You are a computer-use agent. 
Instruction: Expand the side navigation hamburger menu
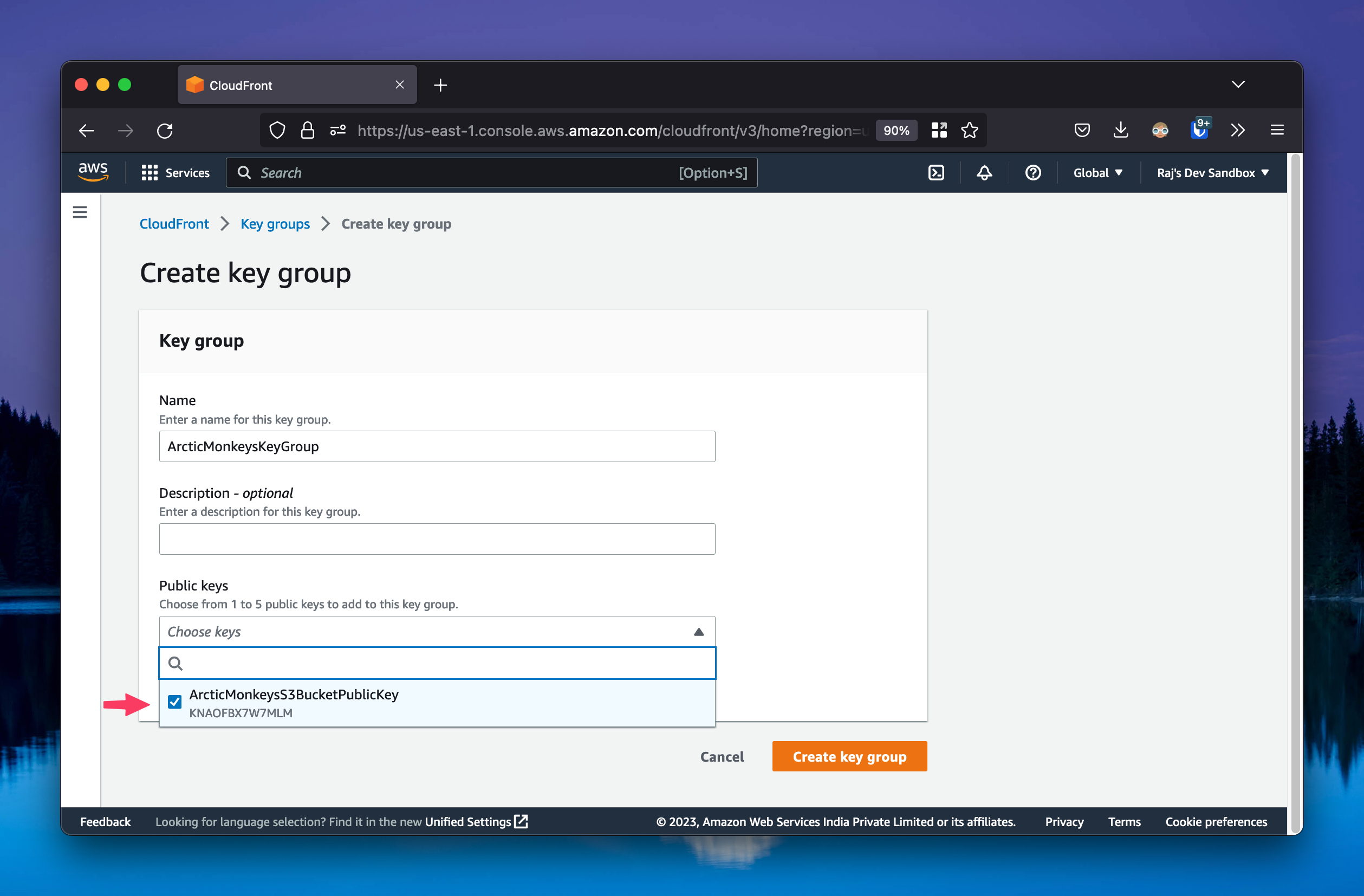tap(80, 213)
